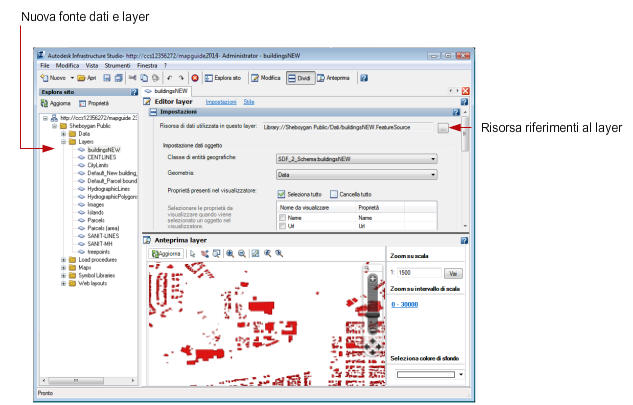Click the 0 - 30000 scale range link
The width and height of the screenshot is (633, 405).
pos(405,304)
